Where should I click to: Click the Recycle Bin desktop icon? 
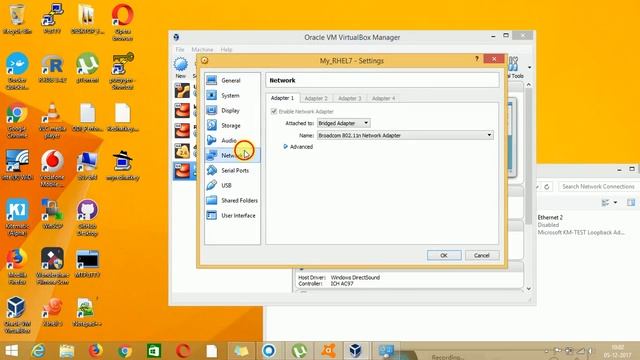pos(17,19)
